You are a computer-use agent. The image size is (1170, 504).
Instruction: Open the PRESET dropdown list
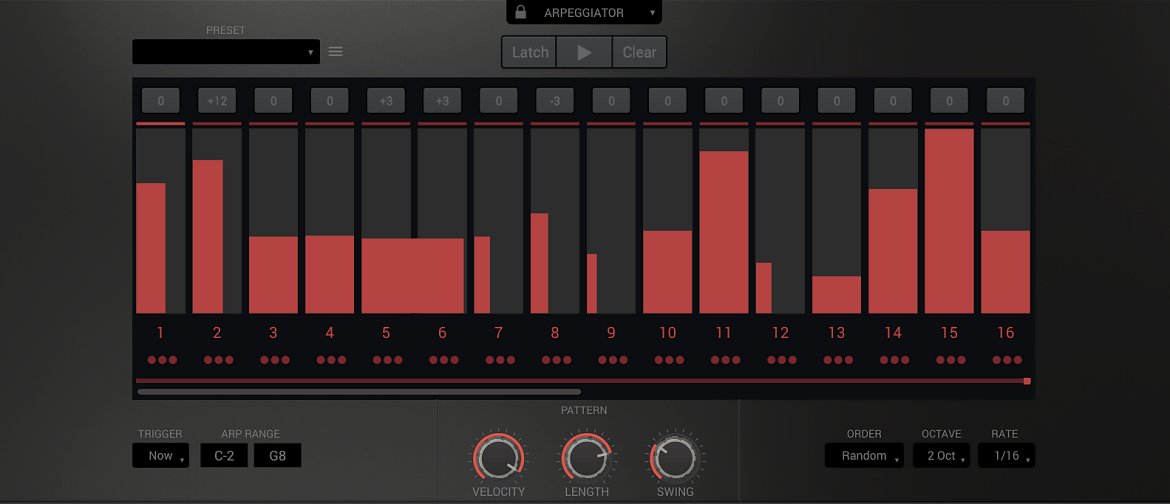[x=226, y=52]
